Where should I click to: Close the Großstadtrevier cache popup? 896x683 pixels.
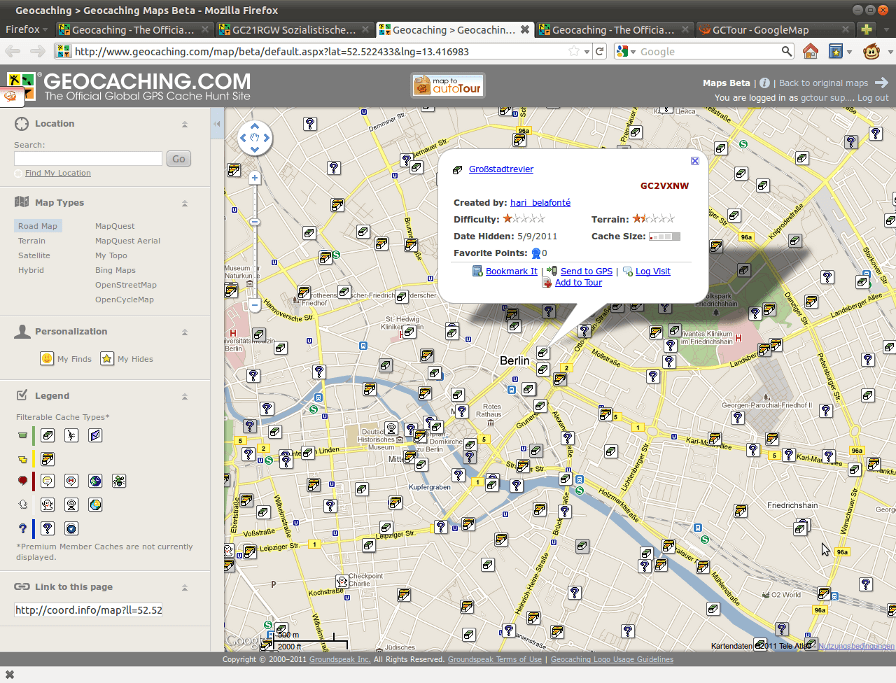(x=695, y=161)
